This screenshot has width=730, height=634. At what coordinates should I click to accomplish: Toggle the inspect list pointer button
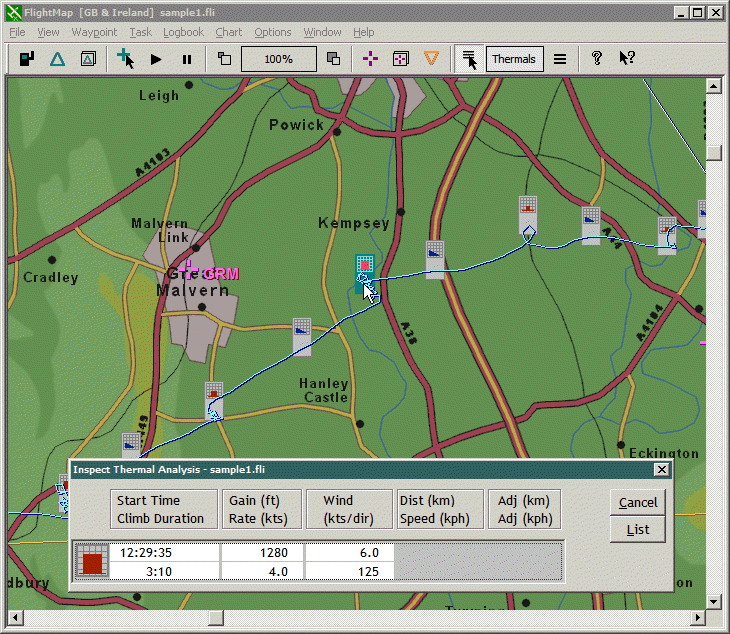(468, 59)
